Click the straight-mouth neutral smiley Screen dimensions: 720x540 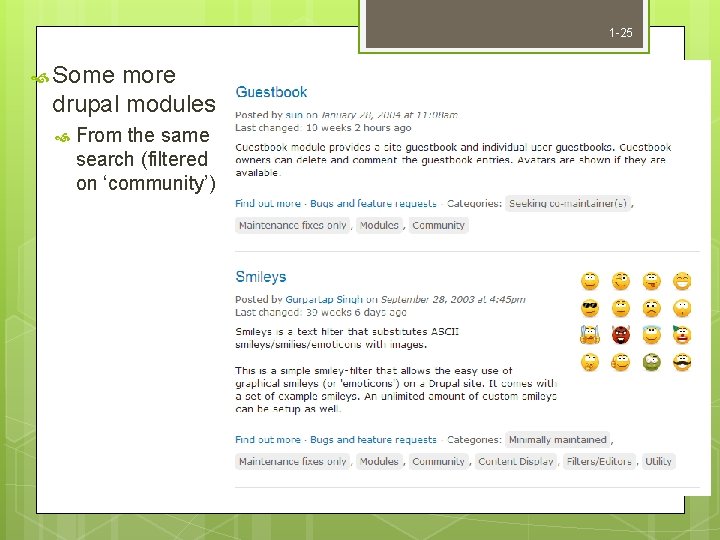pyautogui.click(x=620, y=308)
